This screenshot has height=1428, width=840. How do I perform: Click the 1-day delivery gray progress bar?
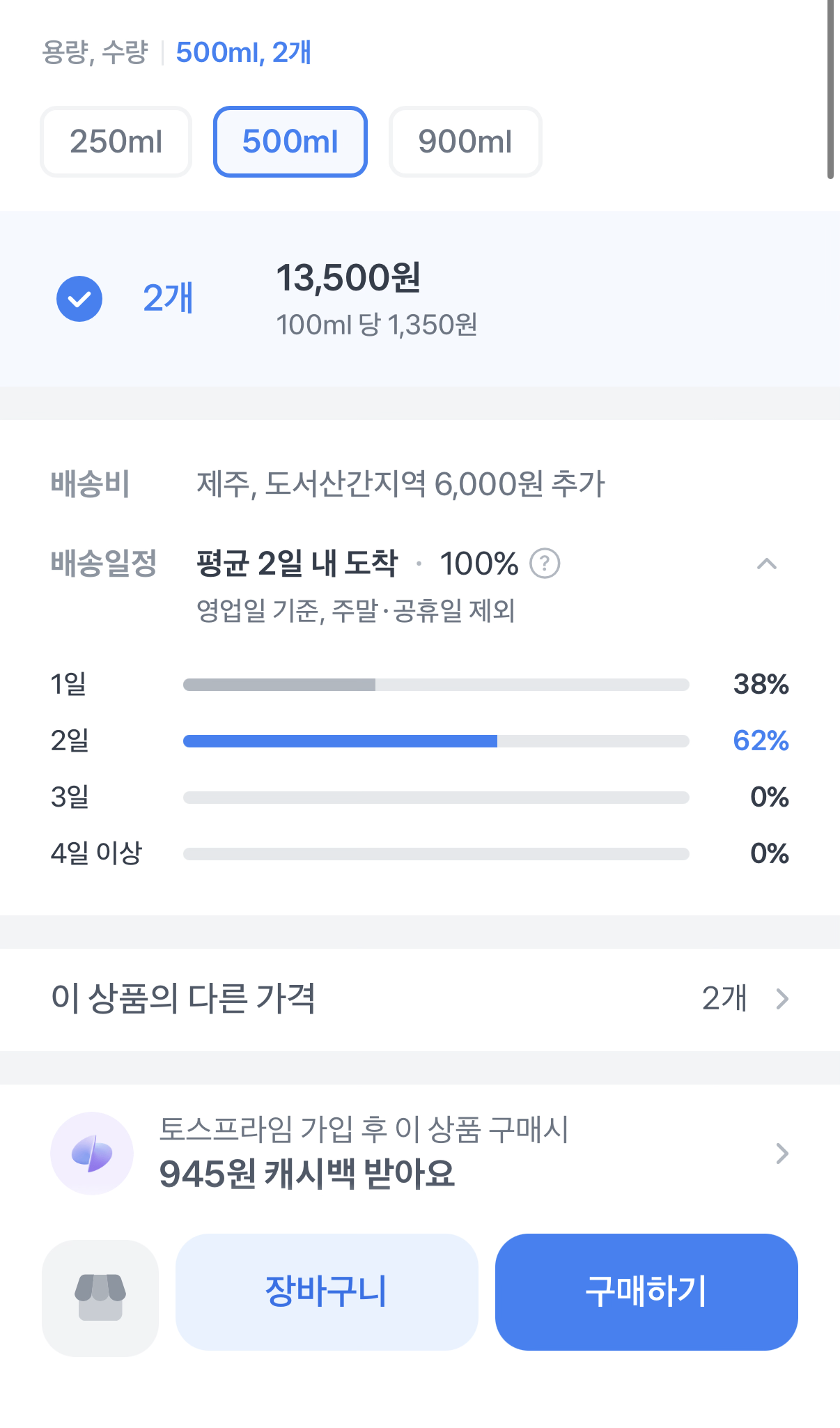pos(279,685)
